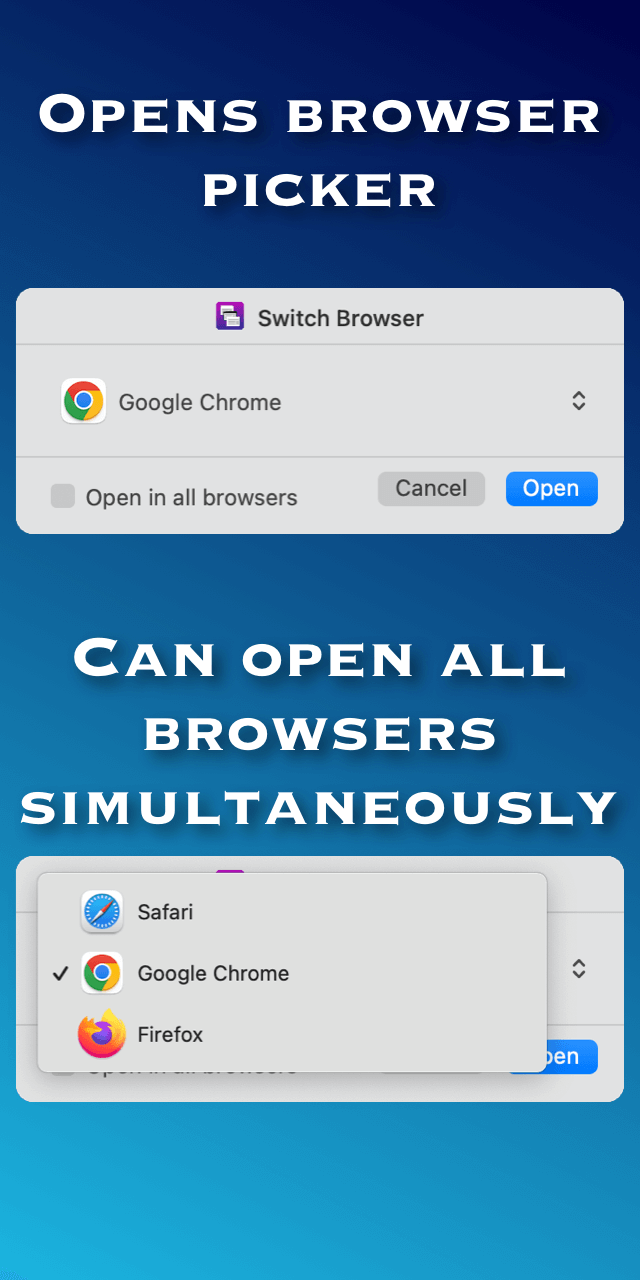
Task: Click the Cancel button
Action: (431, 488)
